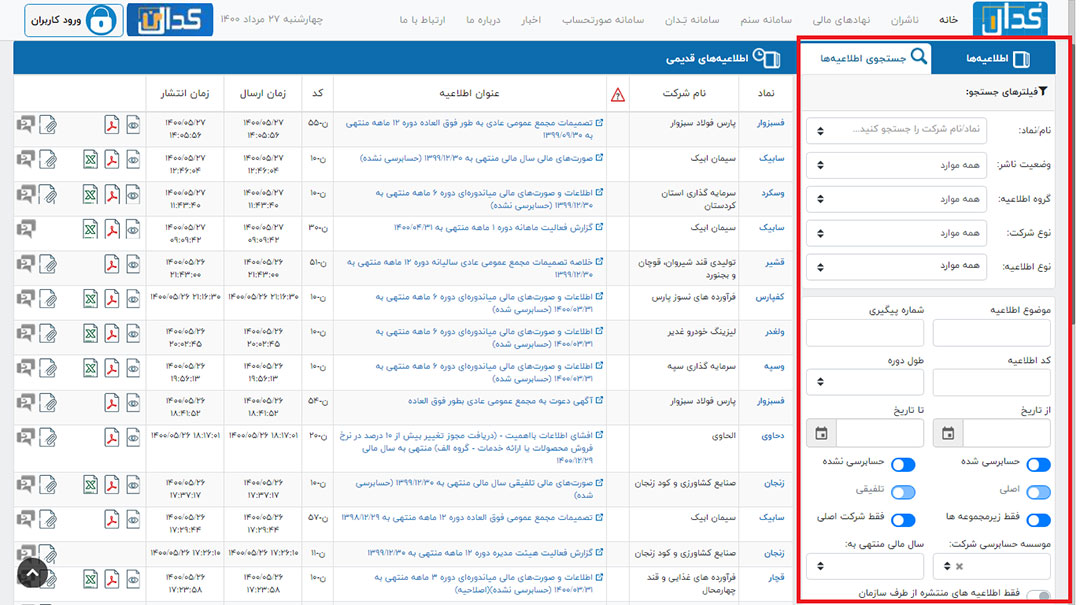Toggle the فقط شرکت اصلی switch

[903, 520]
